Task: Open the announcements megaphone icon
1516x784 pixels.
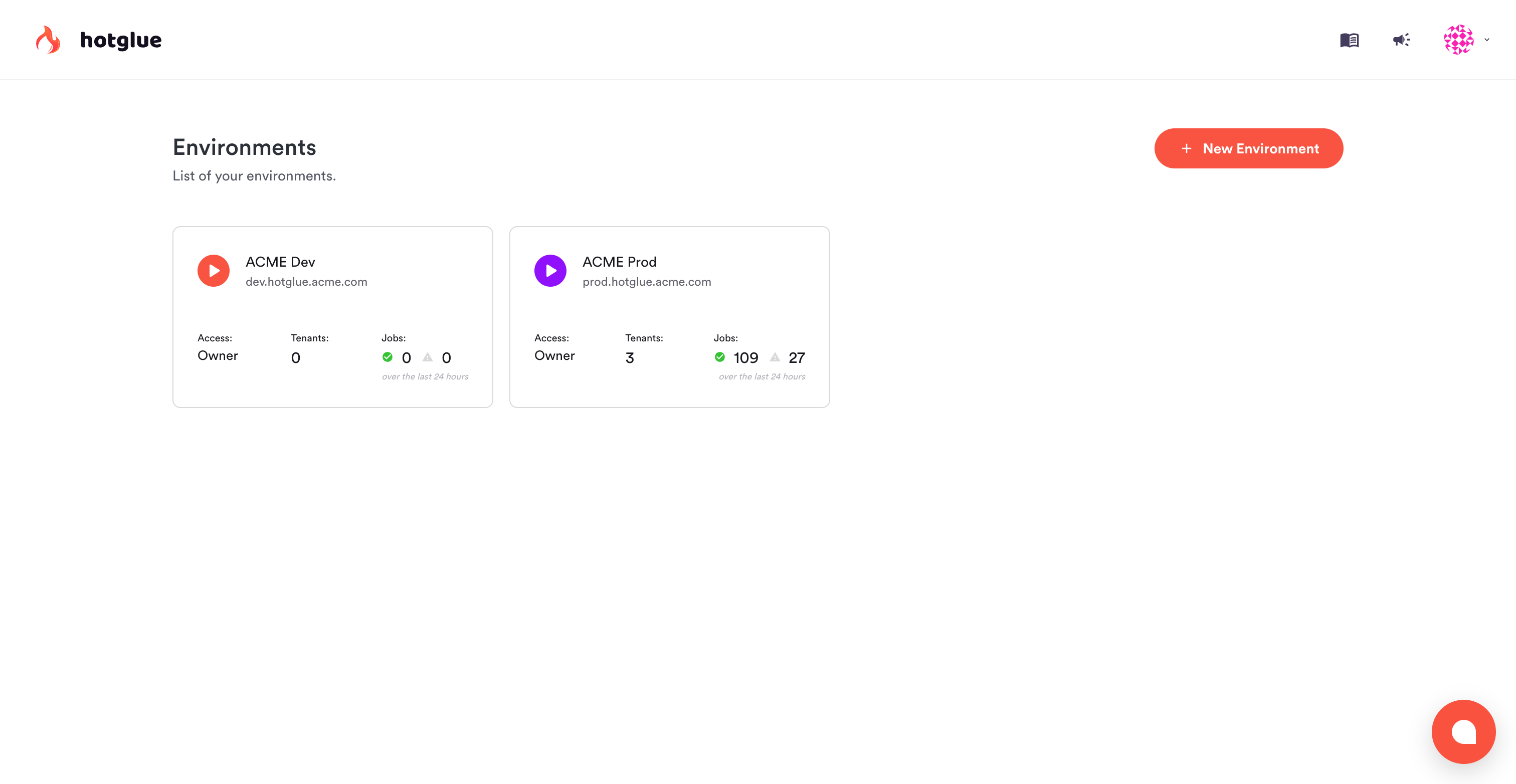Action: (1401, 40)
